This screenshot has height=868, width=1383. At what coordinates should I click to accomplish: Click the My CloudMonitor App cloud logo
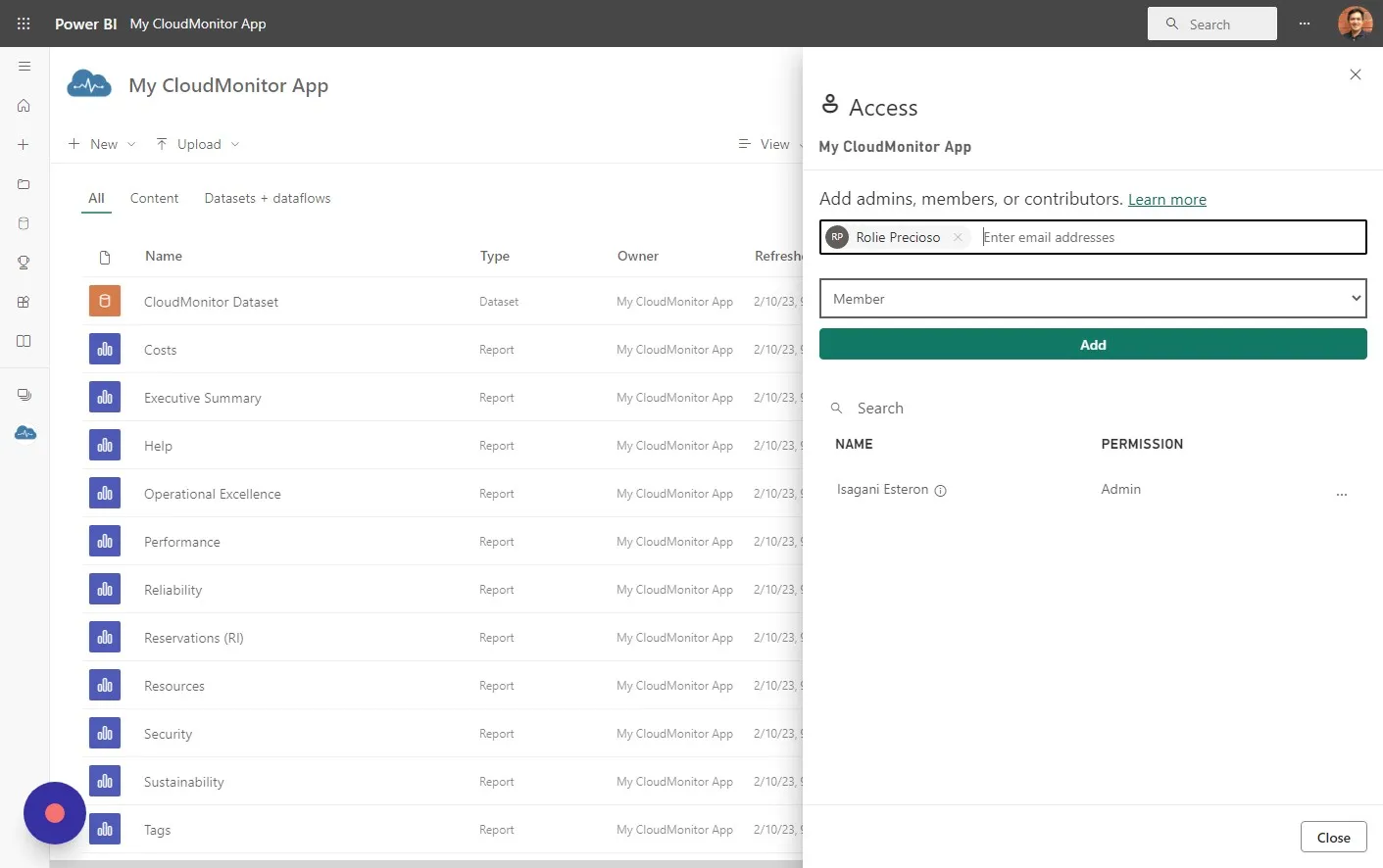pyautogui.click(x=89, y=85)
